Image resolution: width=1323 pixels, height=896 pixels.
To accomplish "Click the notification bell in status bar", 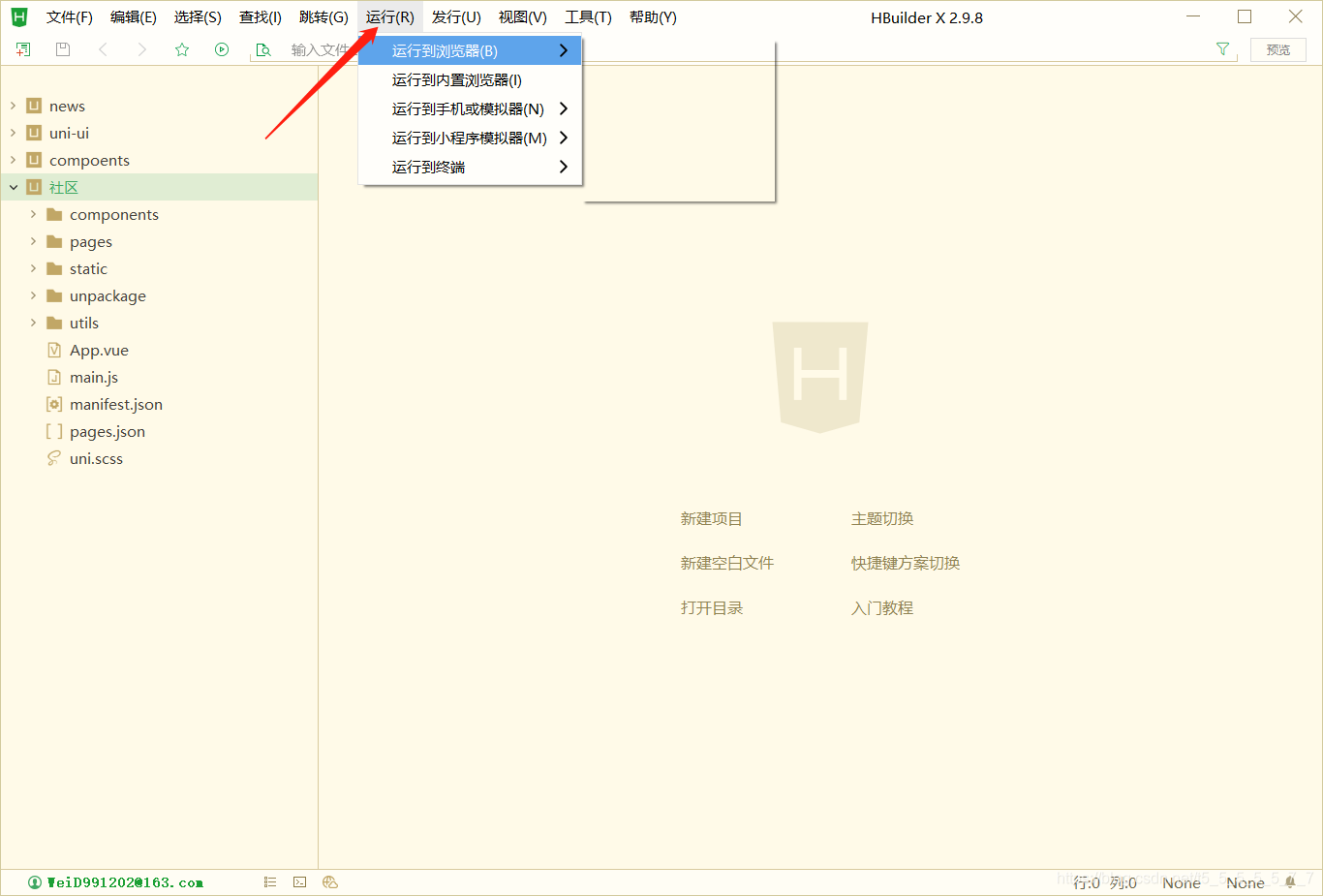I will (1290, 881).
